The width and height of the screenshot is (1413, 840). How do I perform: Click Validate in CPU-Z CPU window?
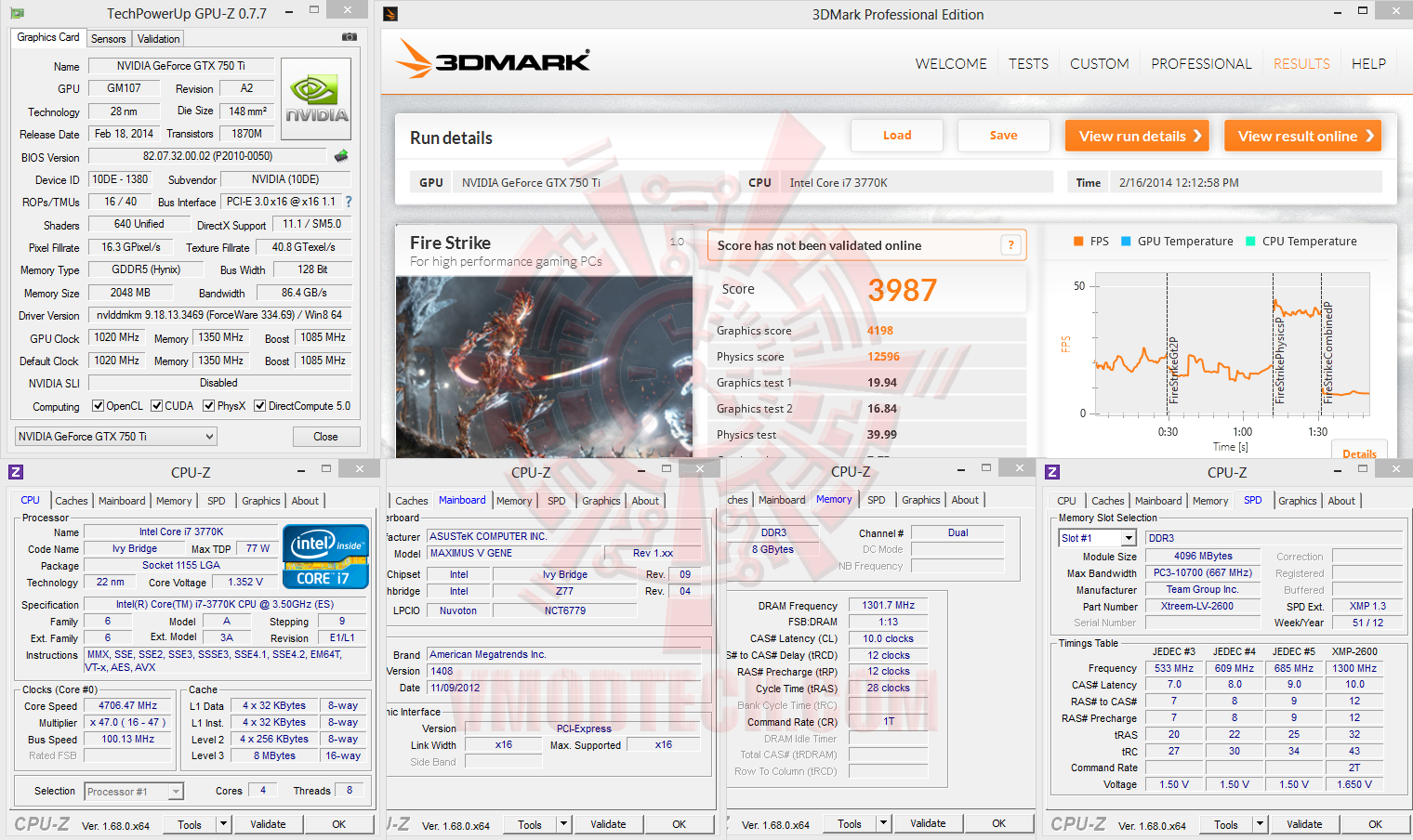[x=268, y=824]
